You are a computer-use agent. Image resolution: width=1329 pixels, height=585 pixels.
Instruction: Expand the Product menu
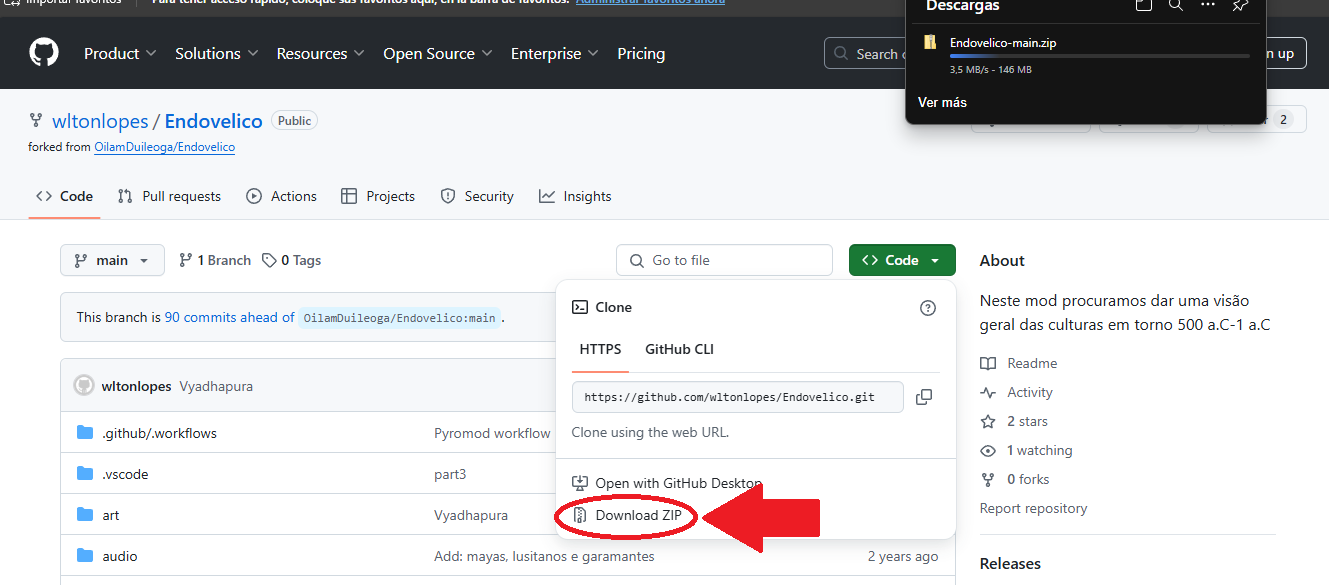pos(120,53)
